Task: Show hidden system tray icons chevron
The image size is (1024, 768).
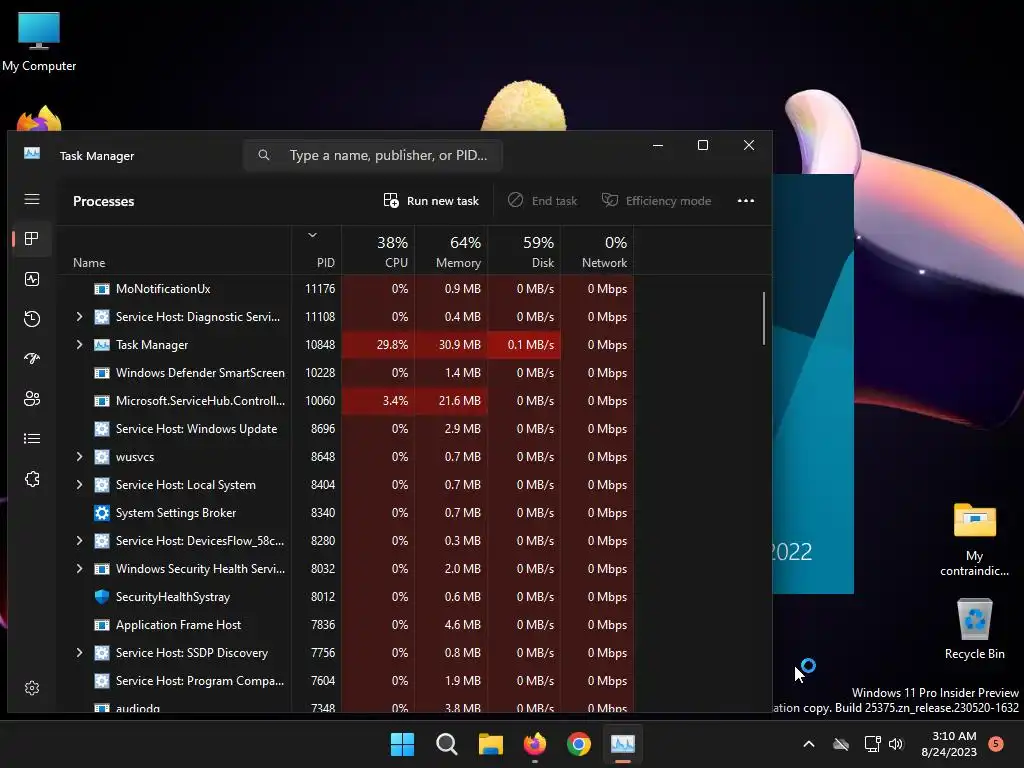Action: [x=808, y=744]
